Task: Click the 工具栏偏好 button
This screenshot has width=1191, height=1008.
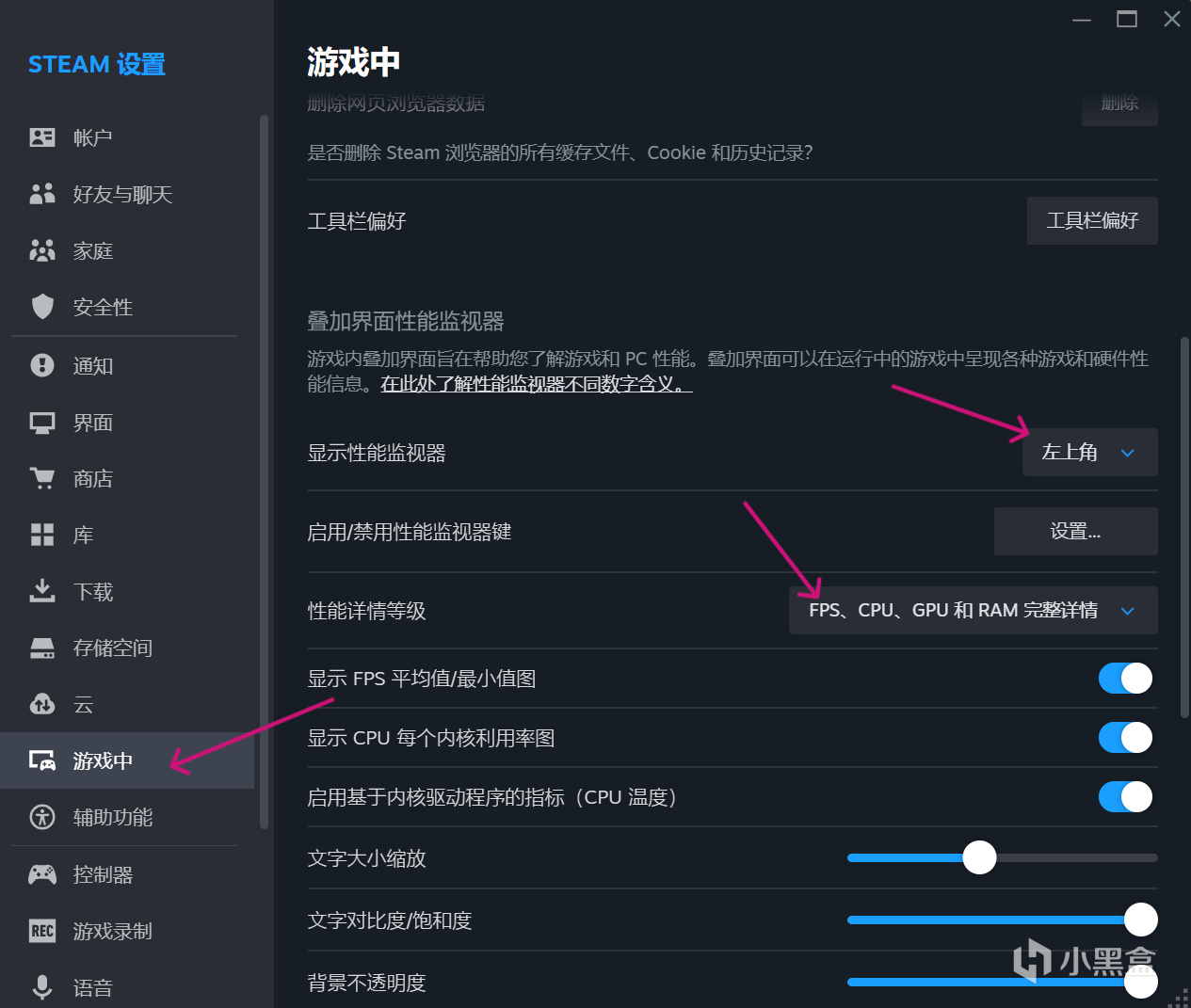Action: (1092, 220)
